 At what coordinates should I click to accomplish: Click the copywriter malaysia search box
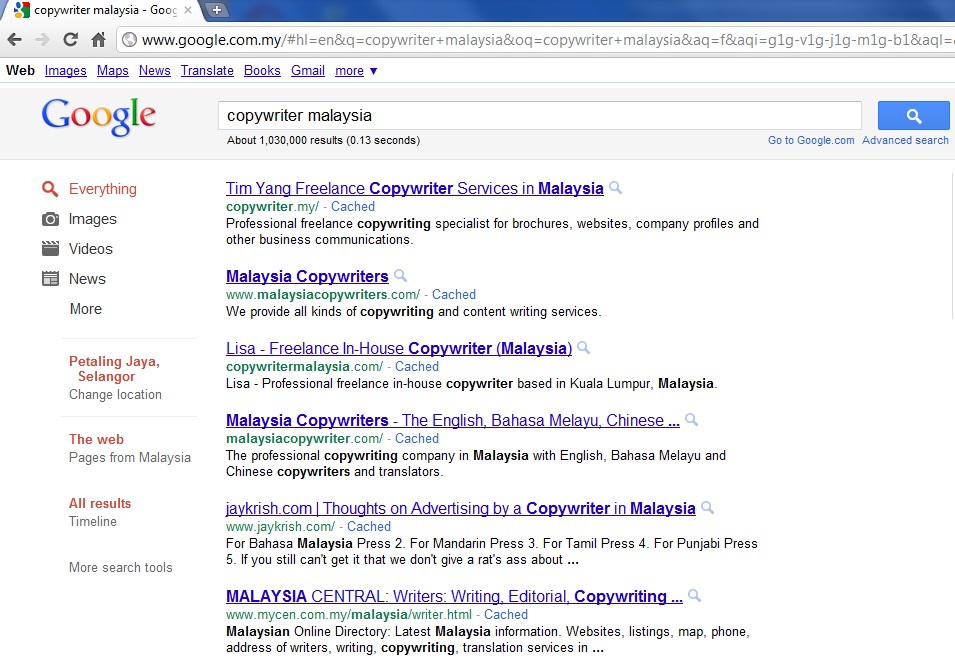(540, 116)
